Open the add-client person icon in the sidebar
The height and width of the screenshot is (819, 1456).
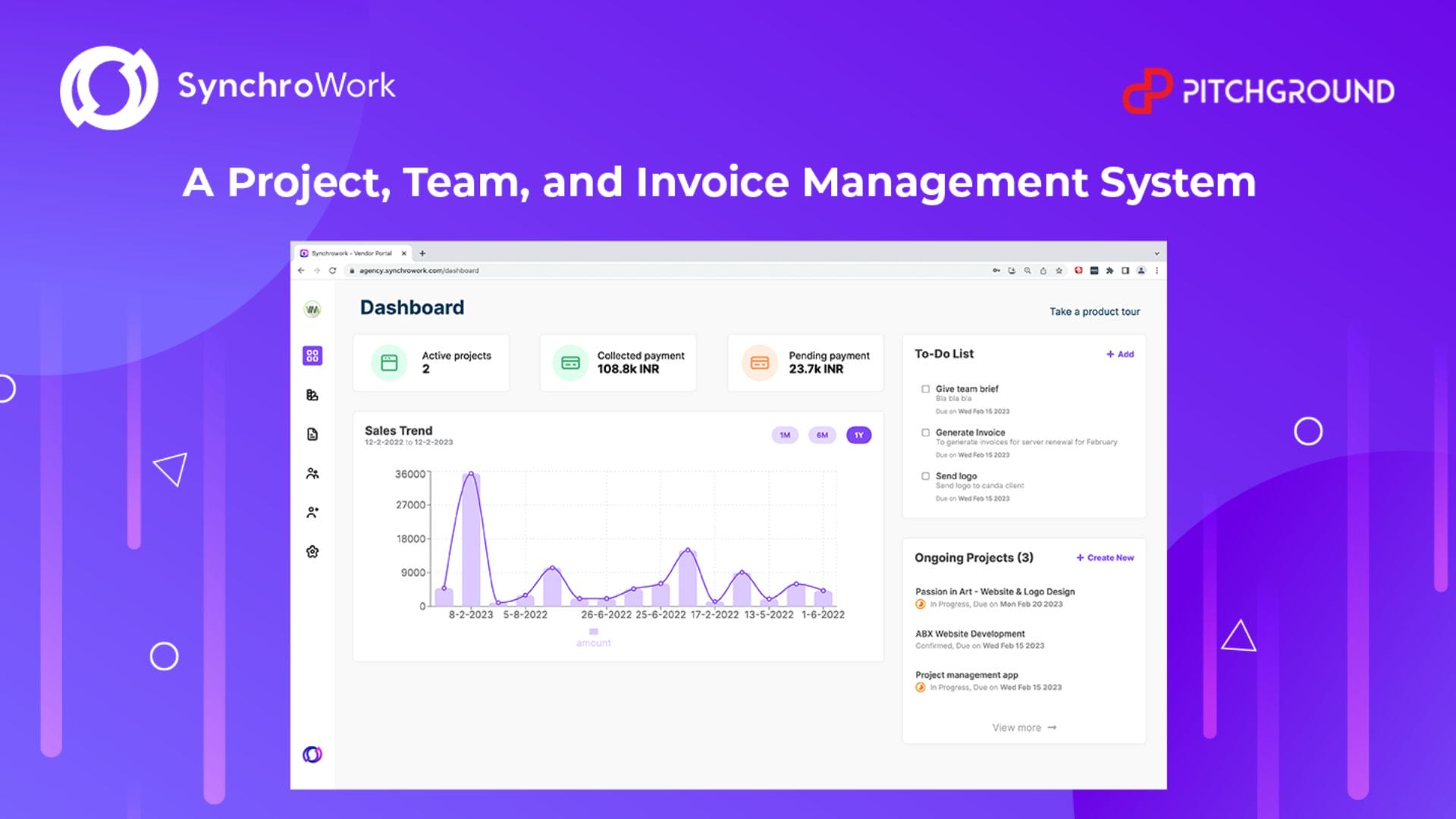pos(312,513)
